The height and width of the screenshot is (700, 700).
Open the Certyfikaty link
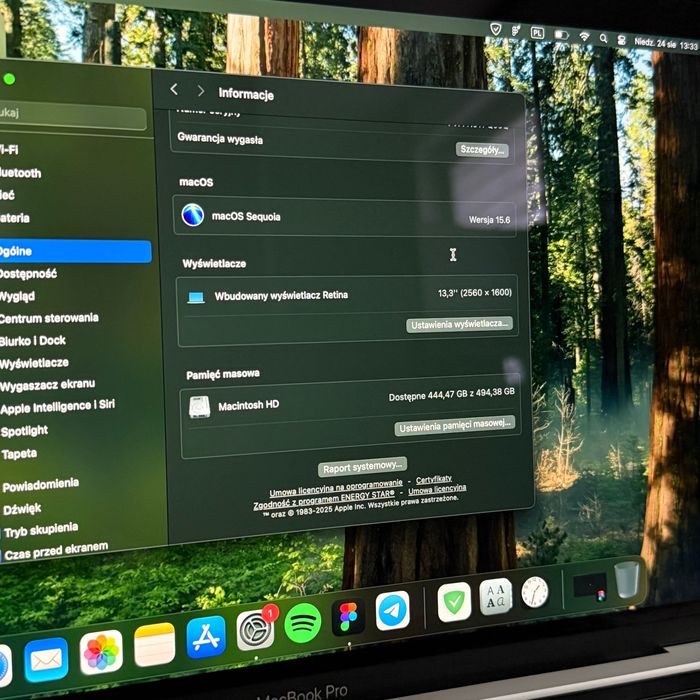[x=433, y=479]
